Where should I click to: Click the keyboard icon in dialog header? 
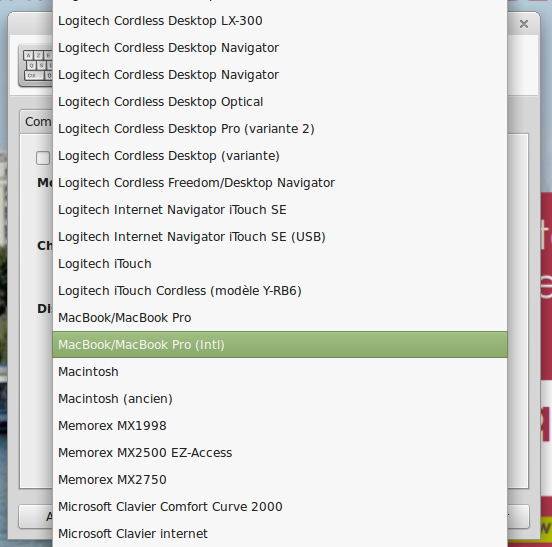tap(36, 65)
